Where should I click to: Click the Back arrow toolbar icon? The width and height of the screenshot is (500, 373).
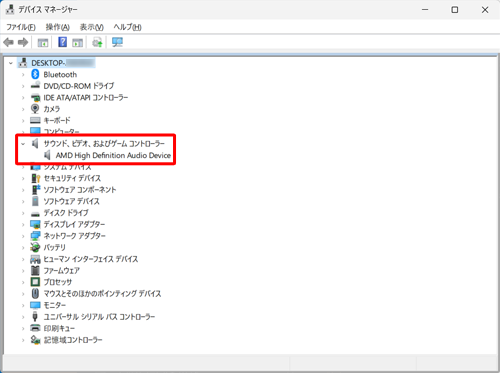pyautogui.click(x=8, y=42)
